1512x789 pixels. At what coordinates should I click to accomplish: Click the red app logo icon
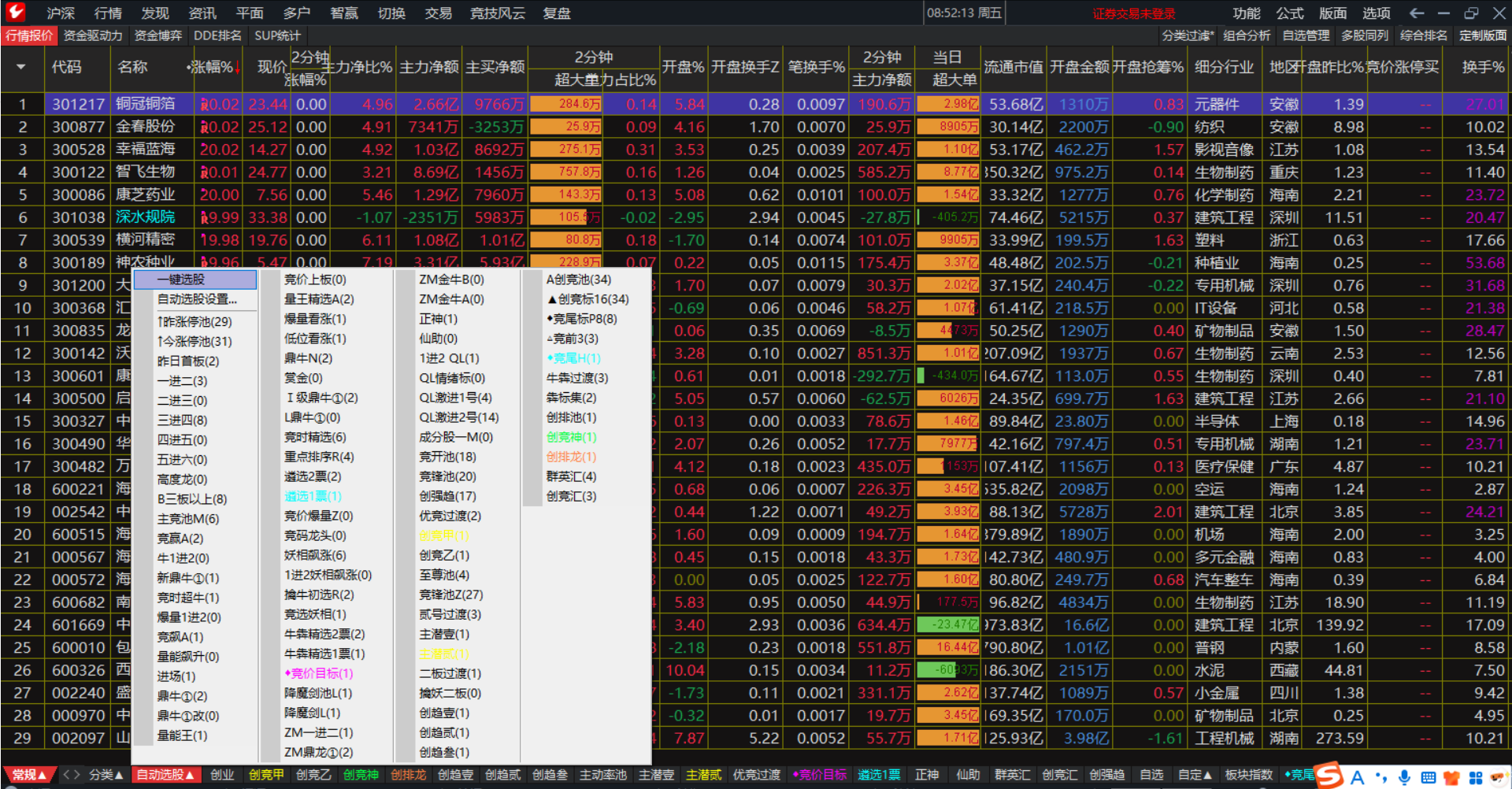[15, 12]
